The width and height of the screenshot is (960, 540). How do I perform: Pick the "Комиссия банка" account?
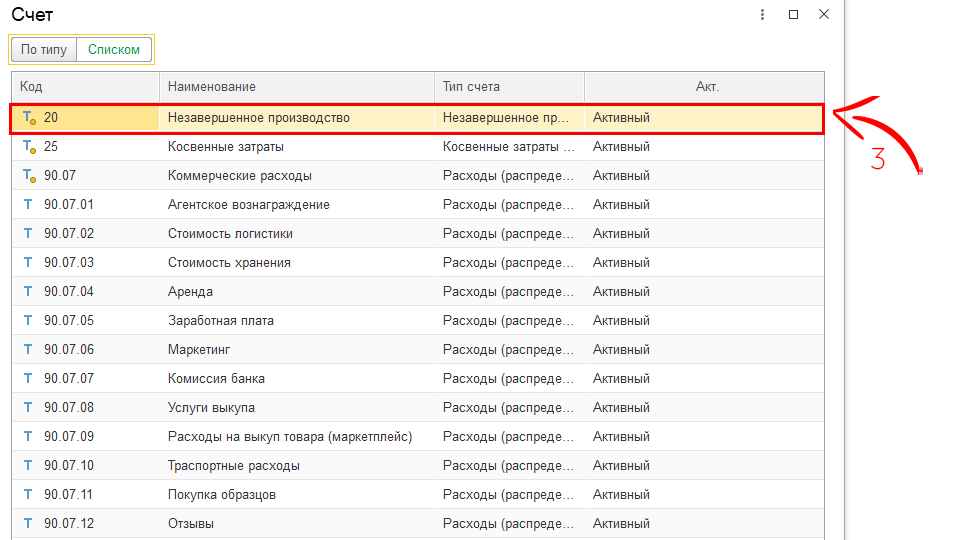coord(216,379)
